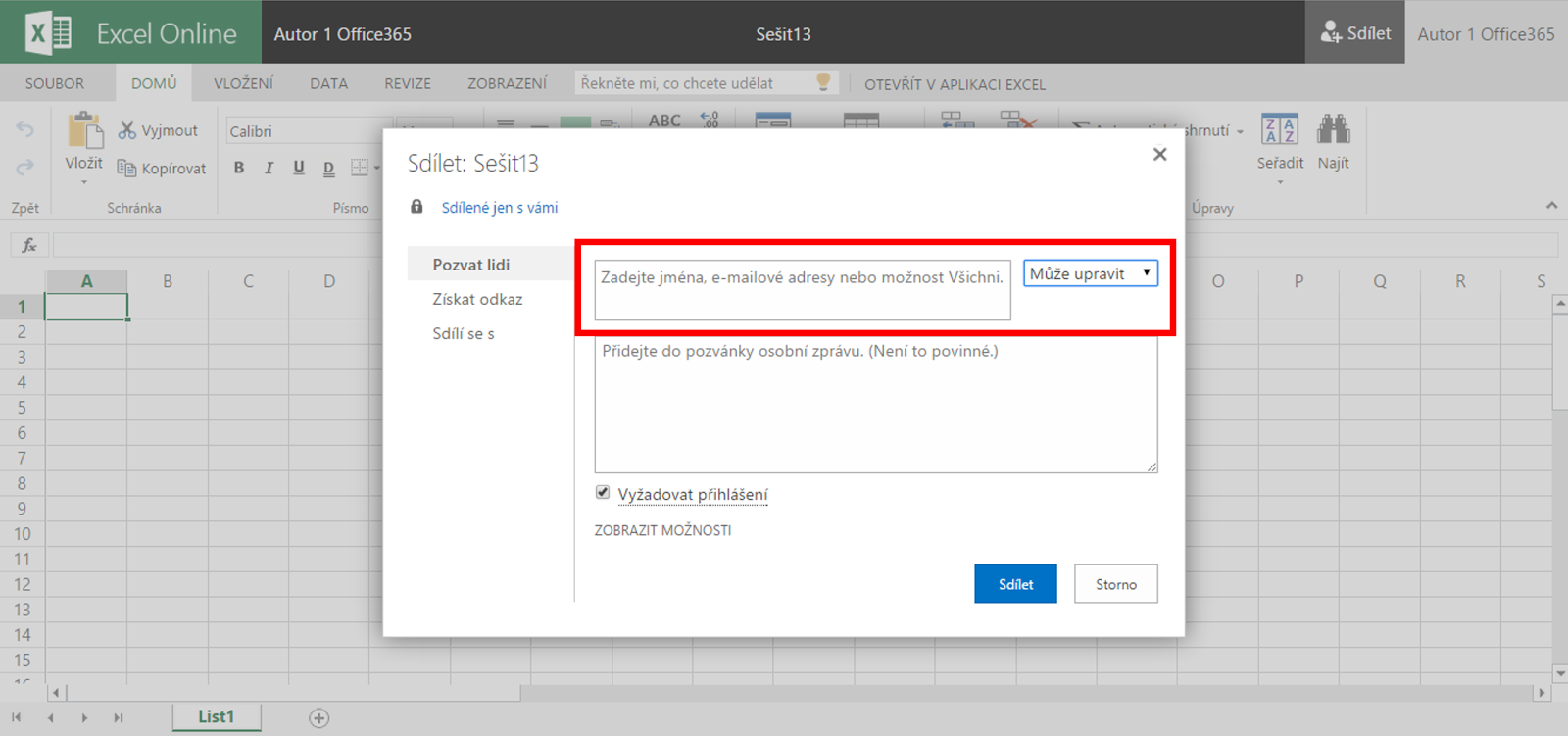This screenshot has width=1568, height=736.
Task: Add a new sheet with plus icon
Action: click(319, 718)
